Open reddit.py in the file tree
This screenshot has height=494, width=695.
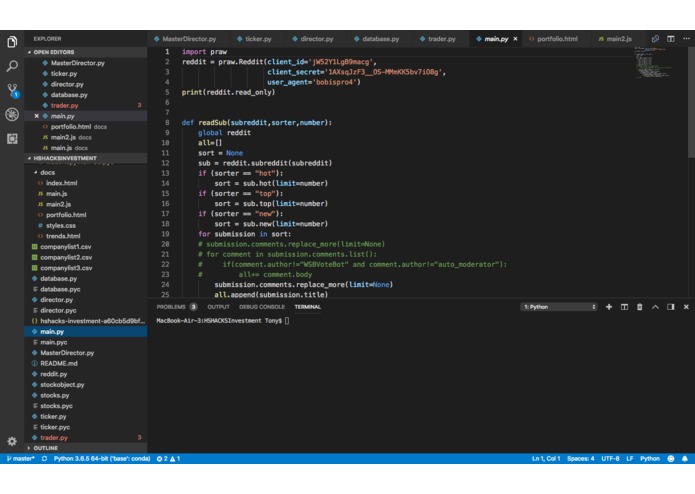pos(86,374)
